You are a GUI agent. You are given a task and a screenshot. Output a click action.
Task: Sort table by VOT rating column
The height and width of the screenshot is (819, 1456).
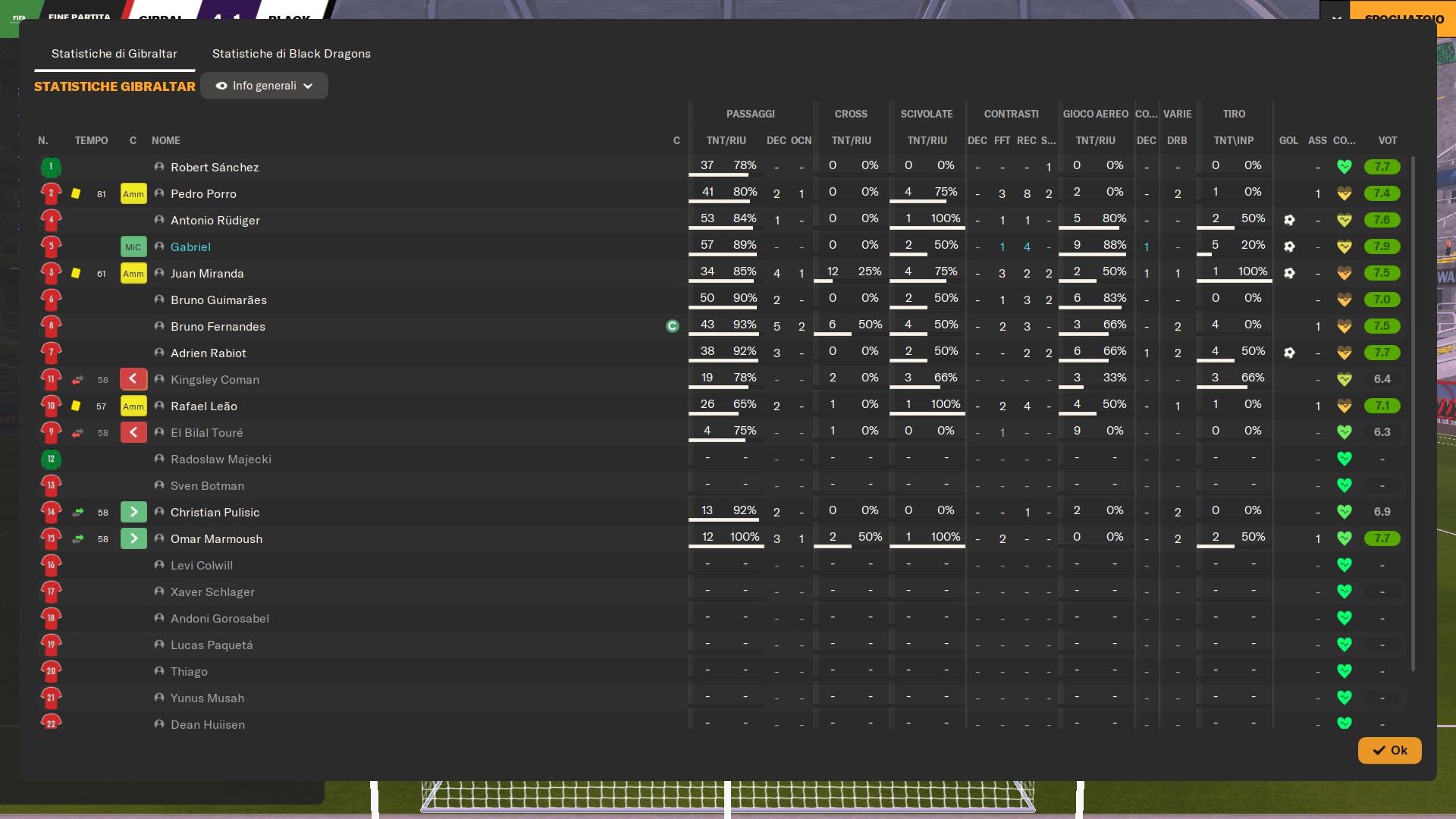[x=1387, y=140]
